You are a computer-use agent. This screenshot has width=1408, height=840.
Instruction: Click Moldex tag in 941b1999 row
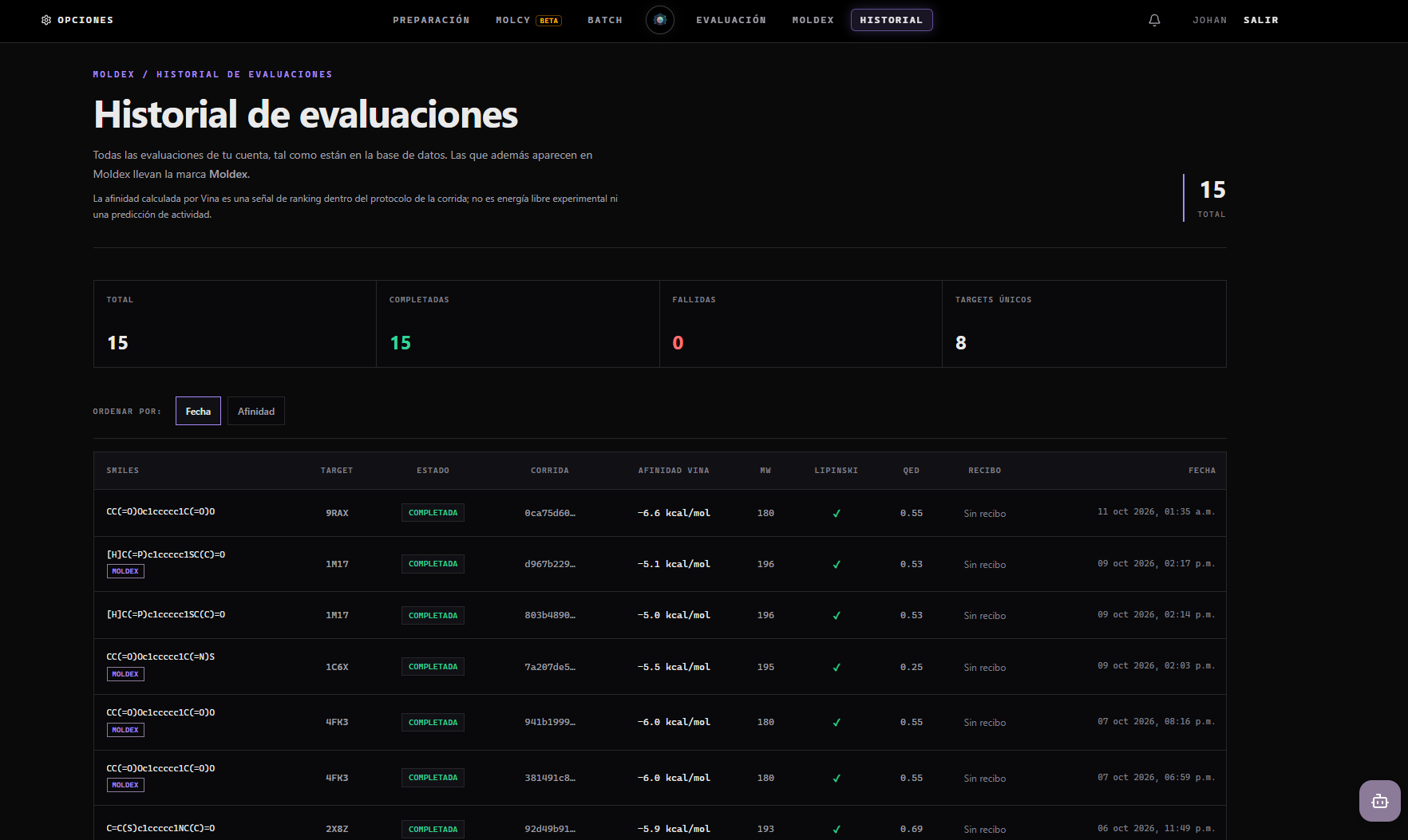[x=125, y=730]
